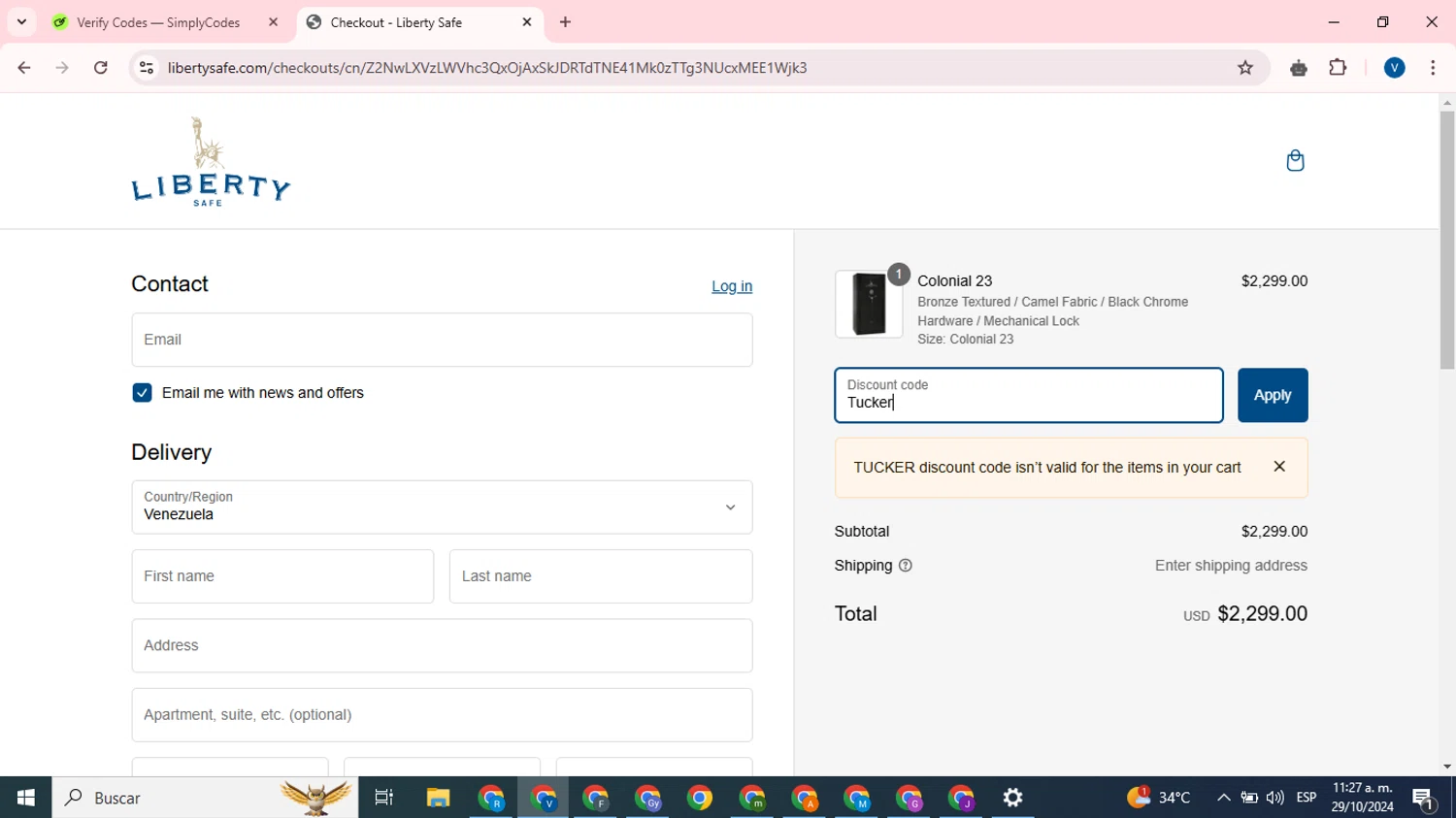Image resolution: width=1456 pixels, height=818 pixels.
Task: Click the First name field
Action: click(282, 576)
